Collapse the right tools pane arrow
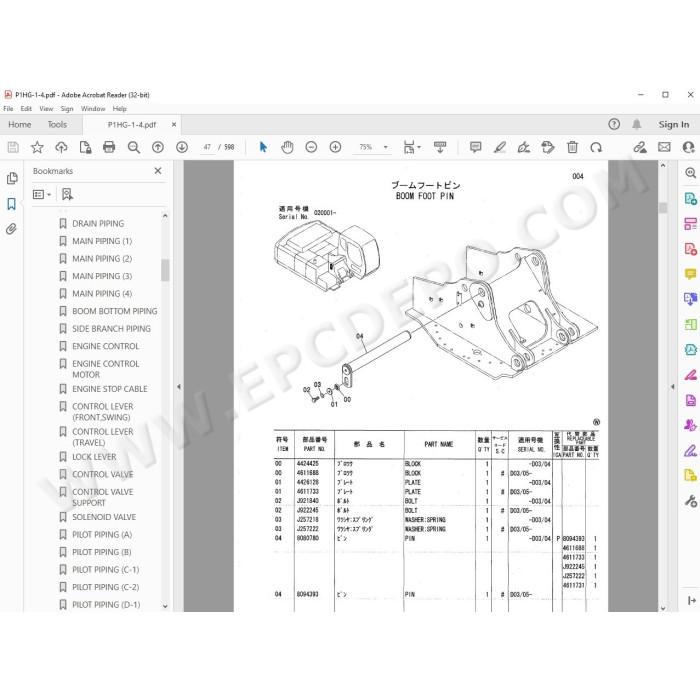700x700 pixels. [x=672, y=387]
